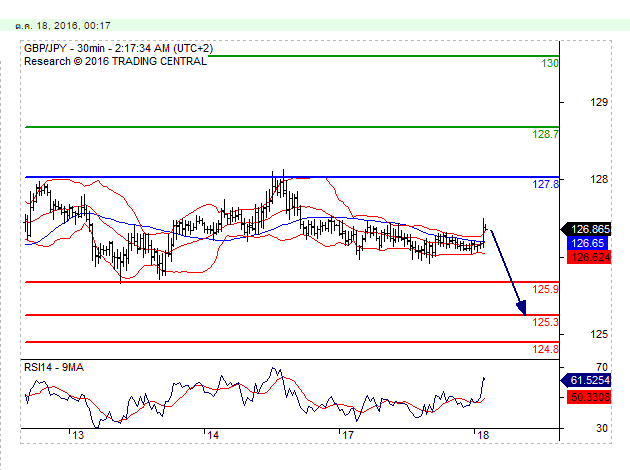Click the red 125.9 support label
The height and width of the screenshot is (470, 630).
[x=545, y=289]
